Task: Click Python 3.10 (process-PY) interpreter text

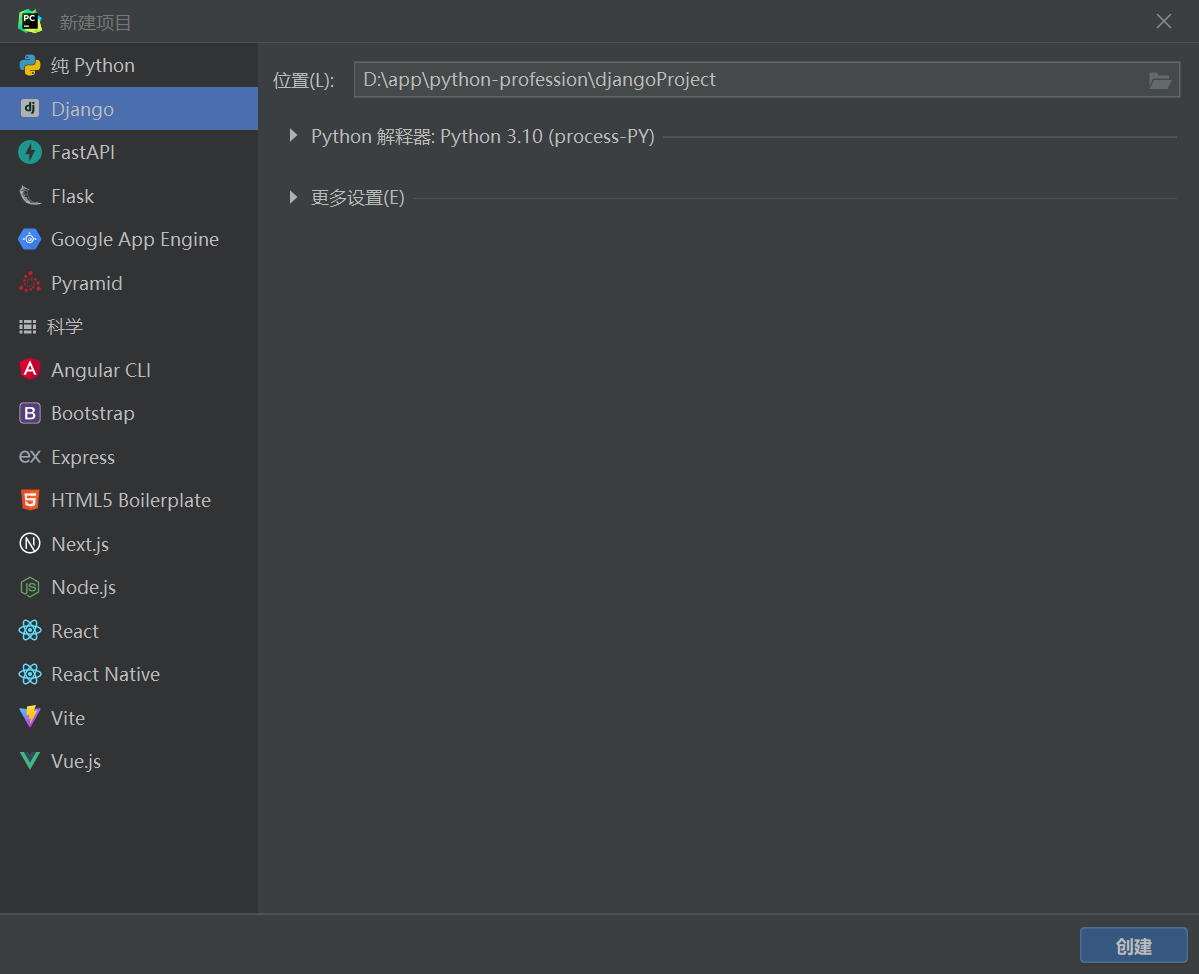Action: (548, 136)
